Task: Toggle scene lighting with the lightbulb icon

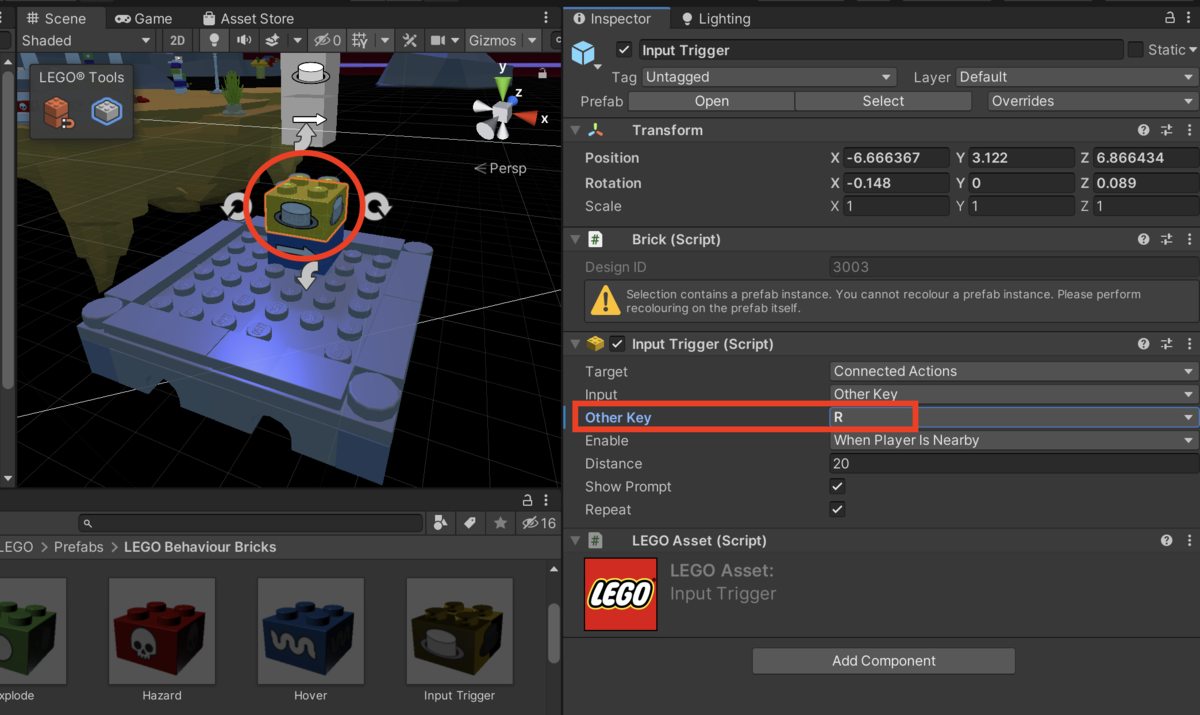Action: [x=213, y=41]
